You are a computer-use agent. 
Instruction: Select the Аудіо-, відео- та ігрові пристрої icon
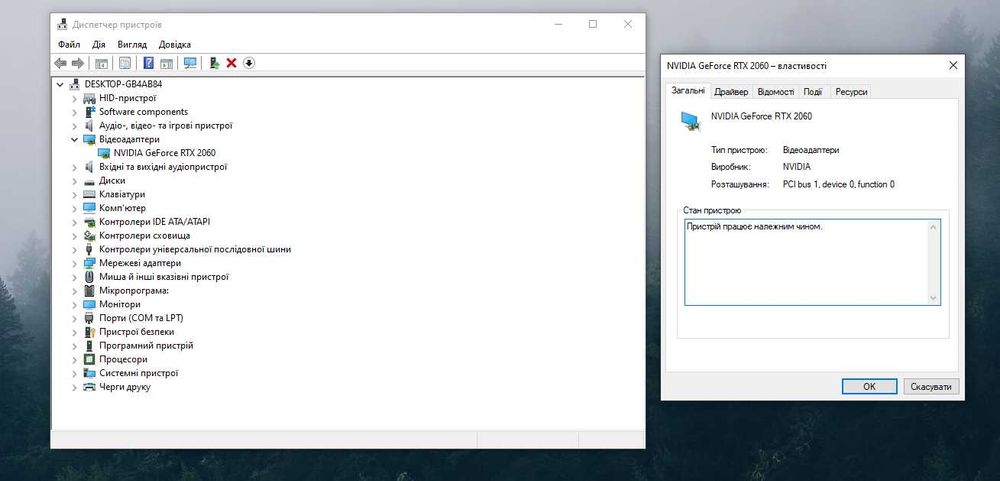click(x=89, y=126)
